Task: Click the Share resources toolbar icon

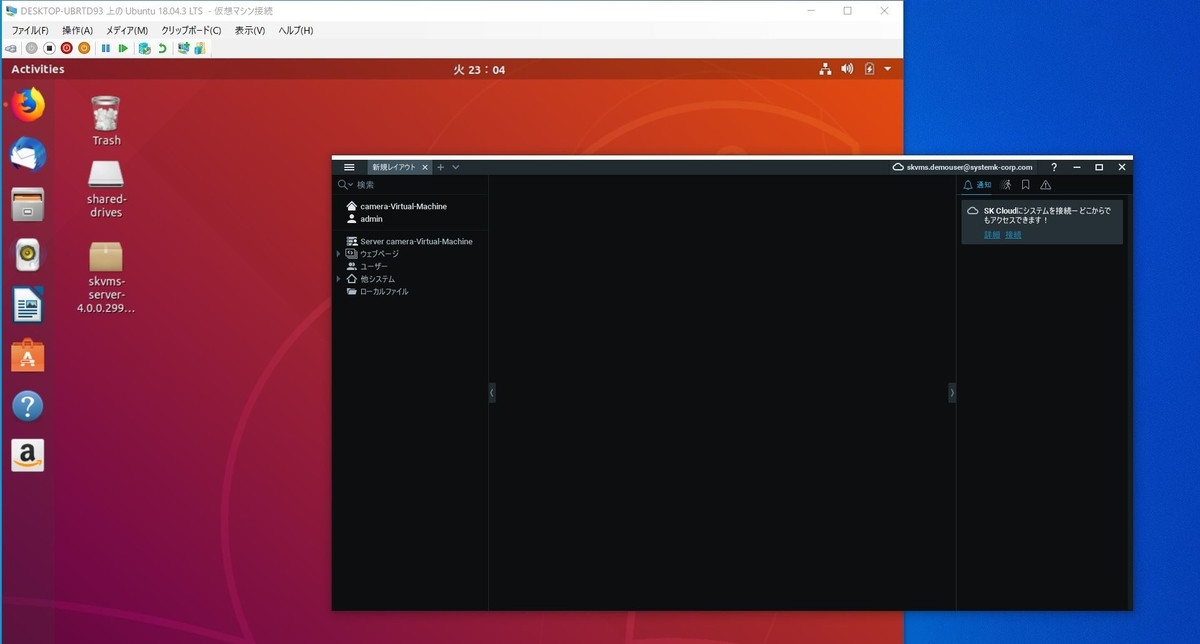Action: [200, 48]
